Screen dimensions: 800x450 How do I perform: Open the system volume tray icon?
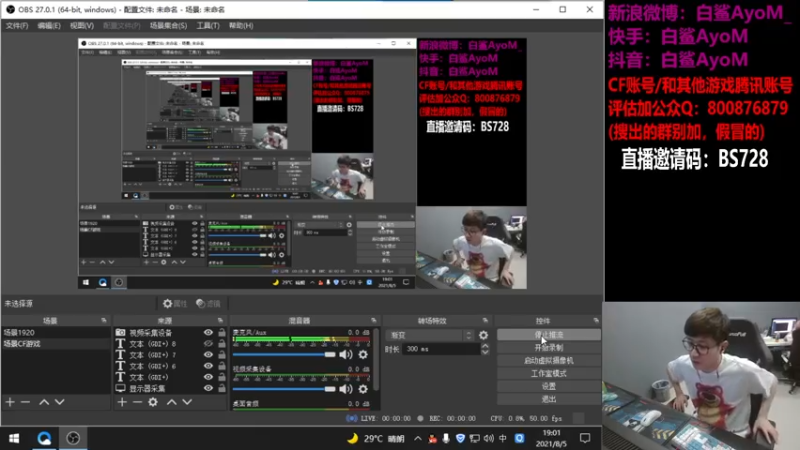click(x=488, y=438)
